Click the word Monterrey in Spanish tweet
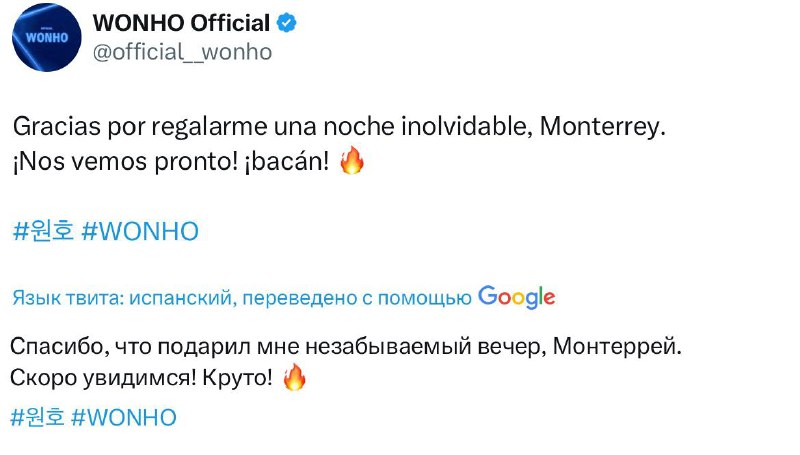 [602, 127]
